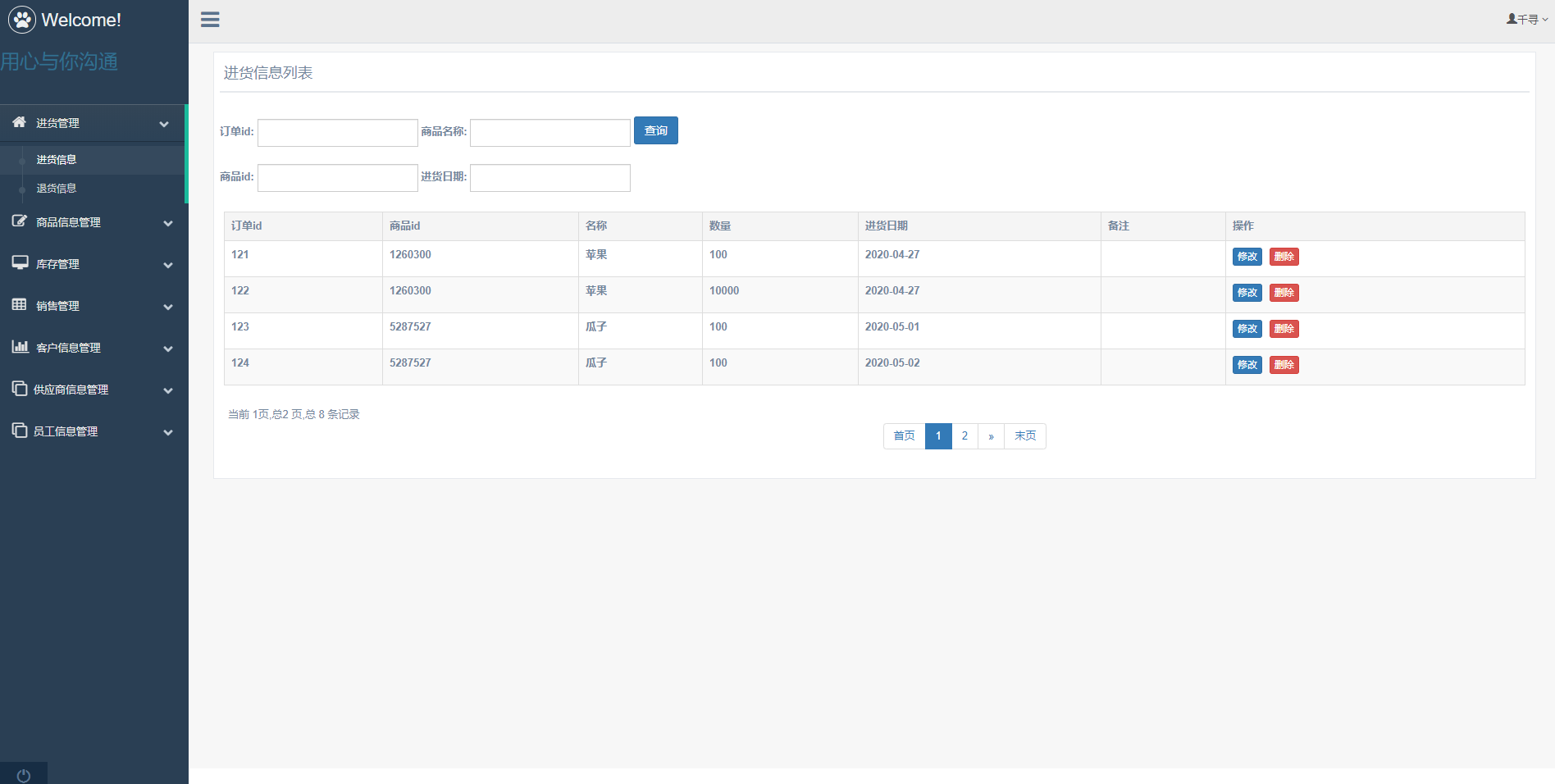Focus the 订单id input field
This screenshot has width=1555, height=784.
(x=338, y=133)
